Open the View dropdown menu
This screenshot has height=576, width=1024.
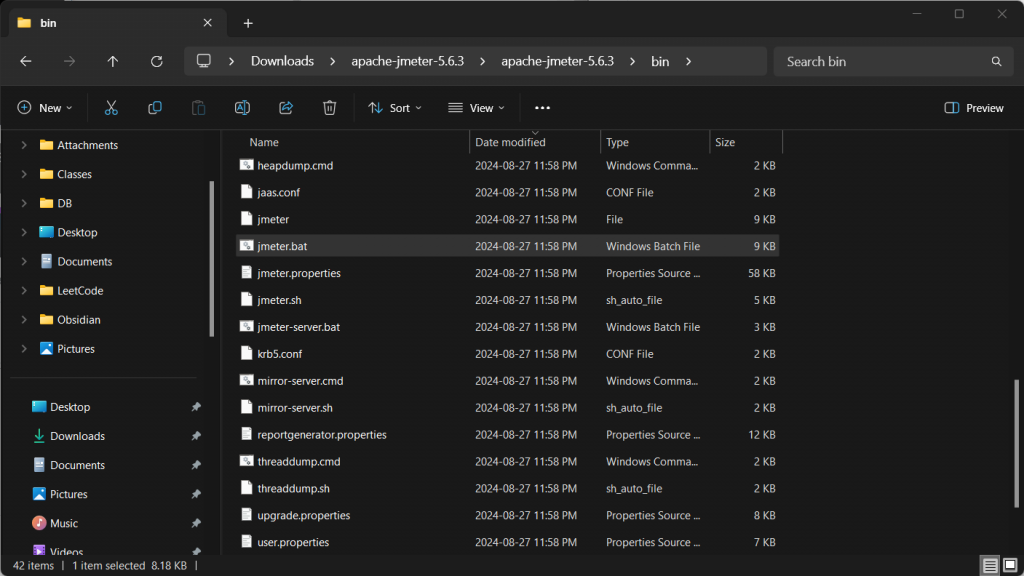point(477,108)
